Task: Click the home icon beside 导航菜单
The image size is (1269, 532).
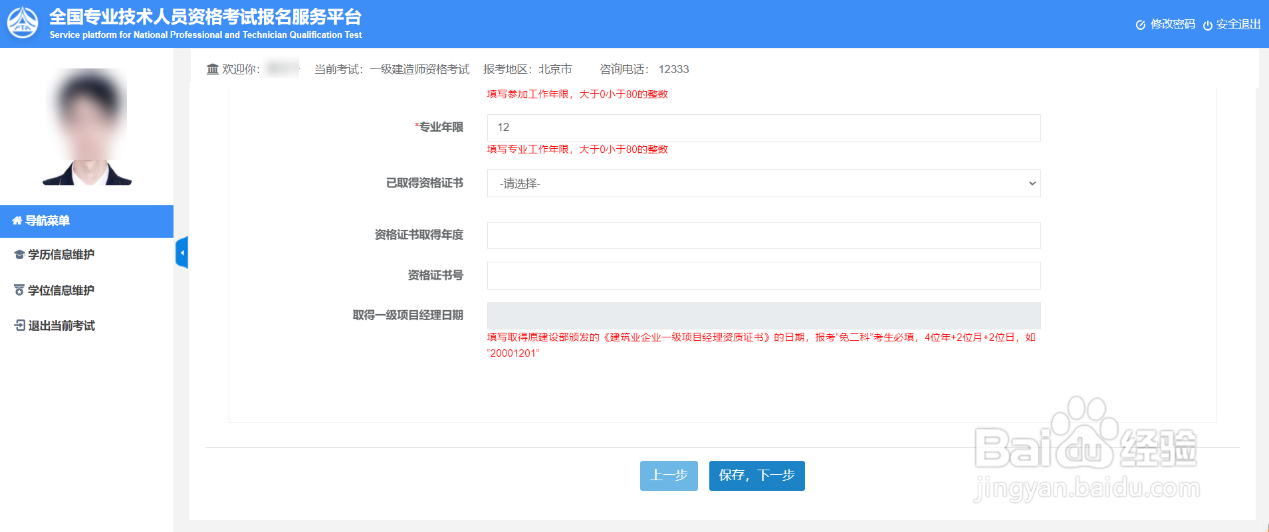Action: pyautogui.click(x=16, y=221)
